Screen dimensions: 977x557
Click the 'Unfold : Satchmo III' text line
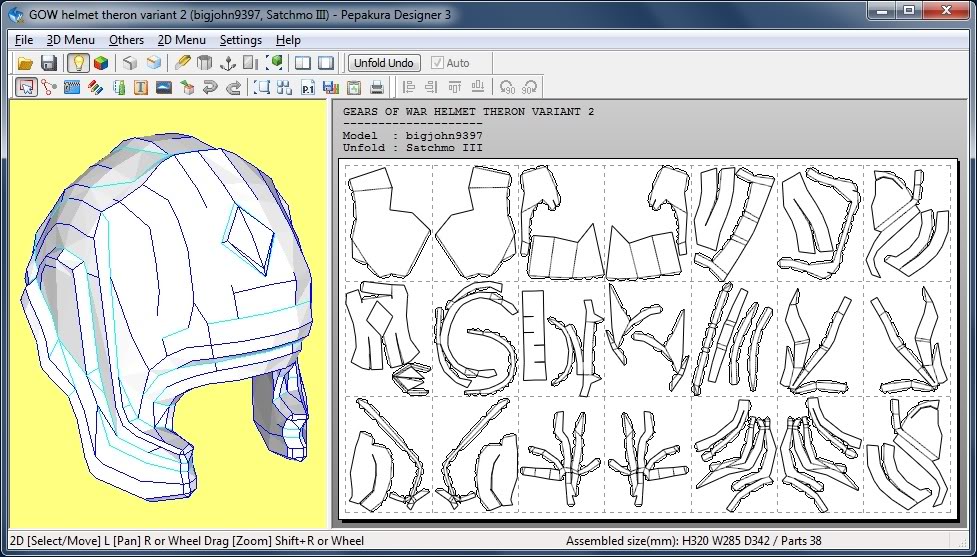pos(412,148)
